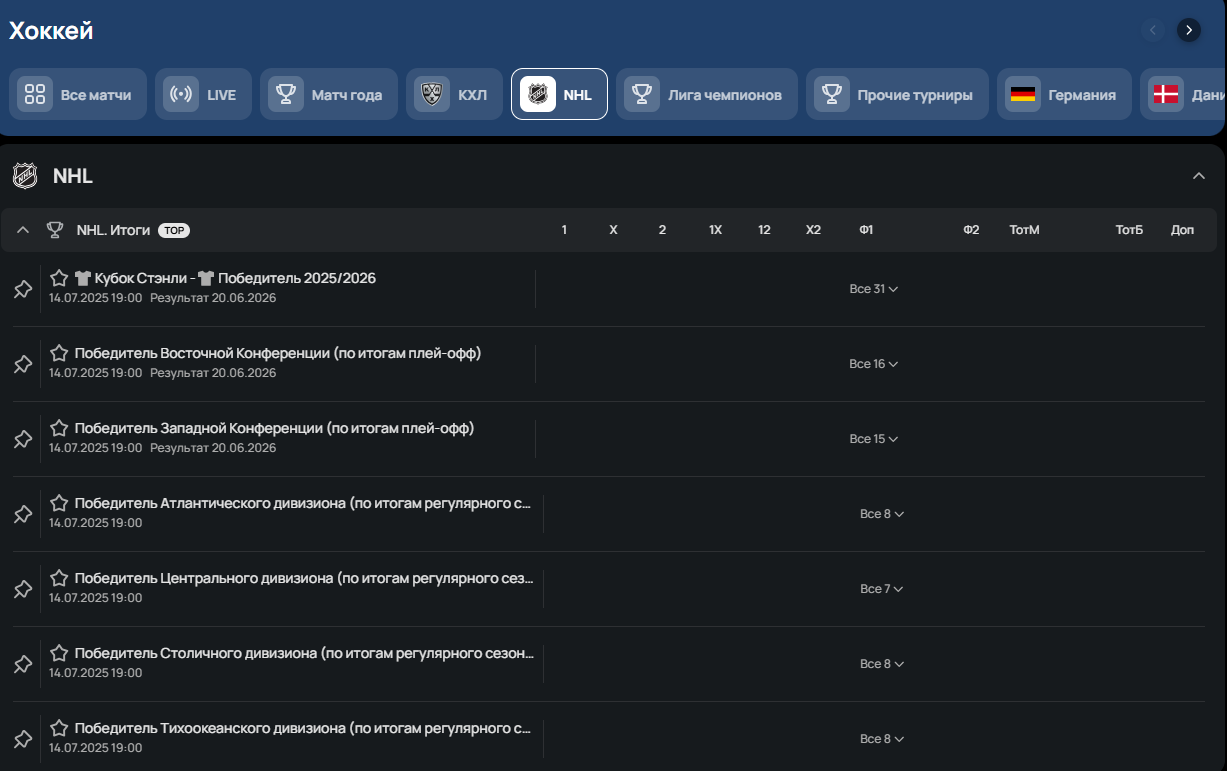
Task: Click the Доп column header
Action: (x=1182, y=230)
